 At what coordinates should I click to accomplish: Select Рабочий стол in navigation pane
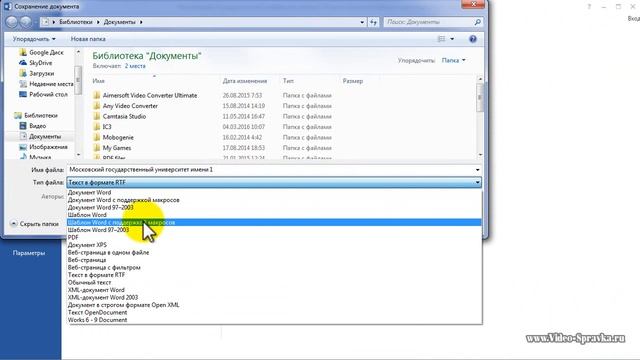tap(43, 94)
